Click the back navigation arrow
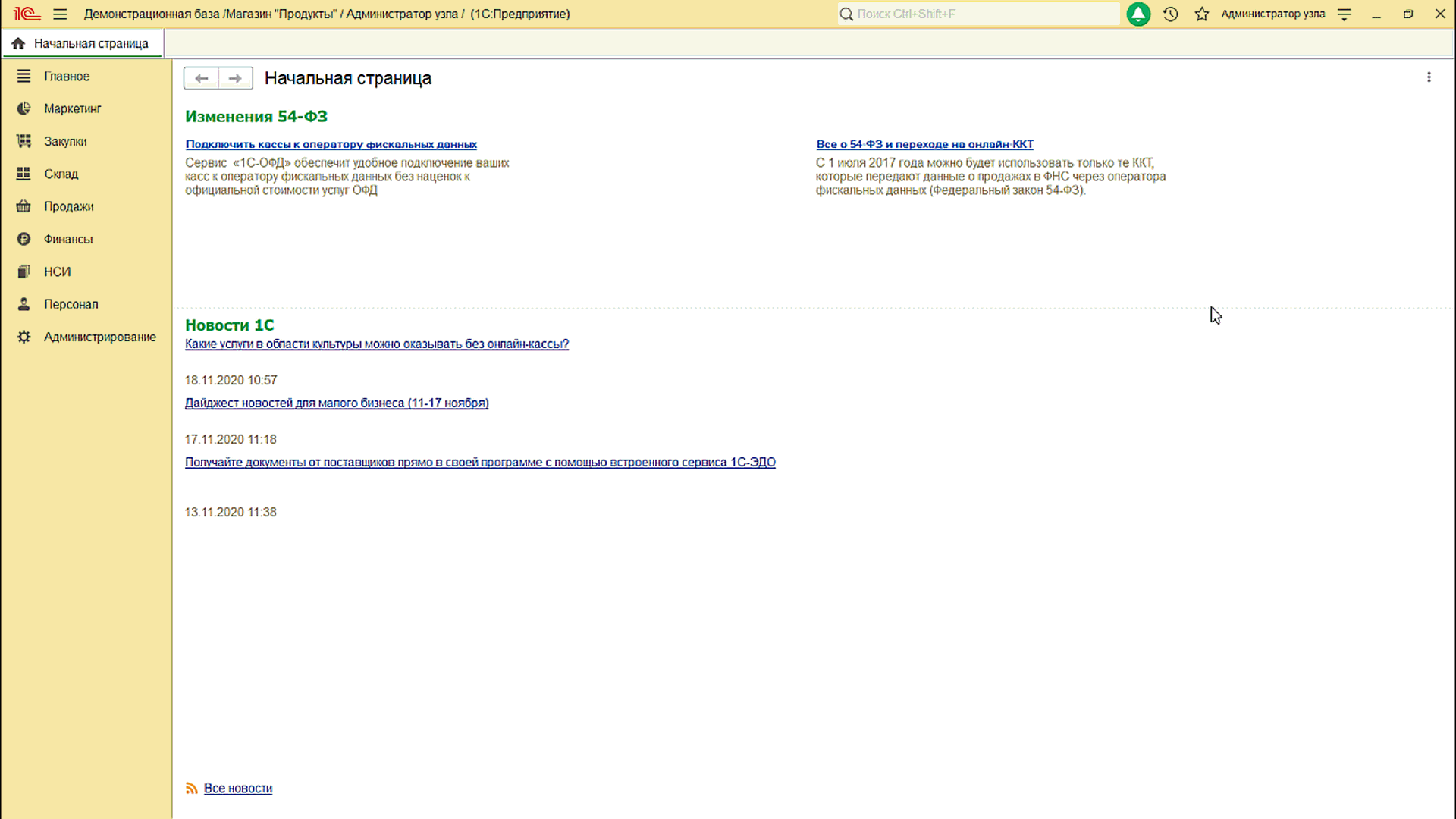 (201, 78)
